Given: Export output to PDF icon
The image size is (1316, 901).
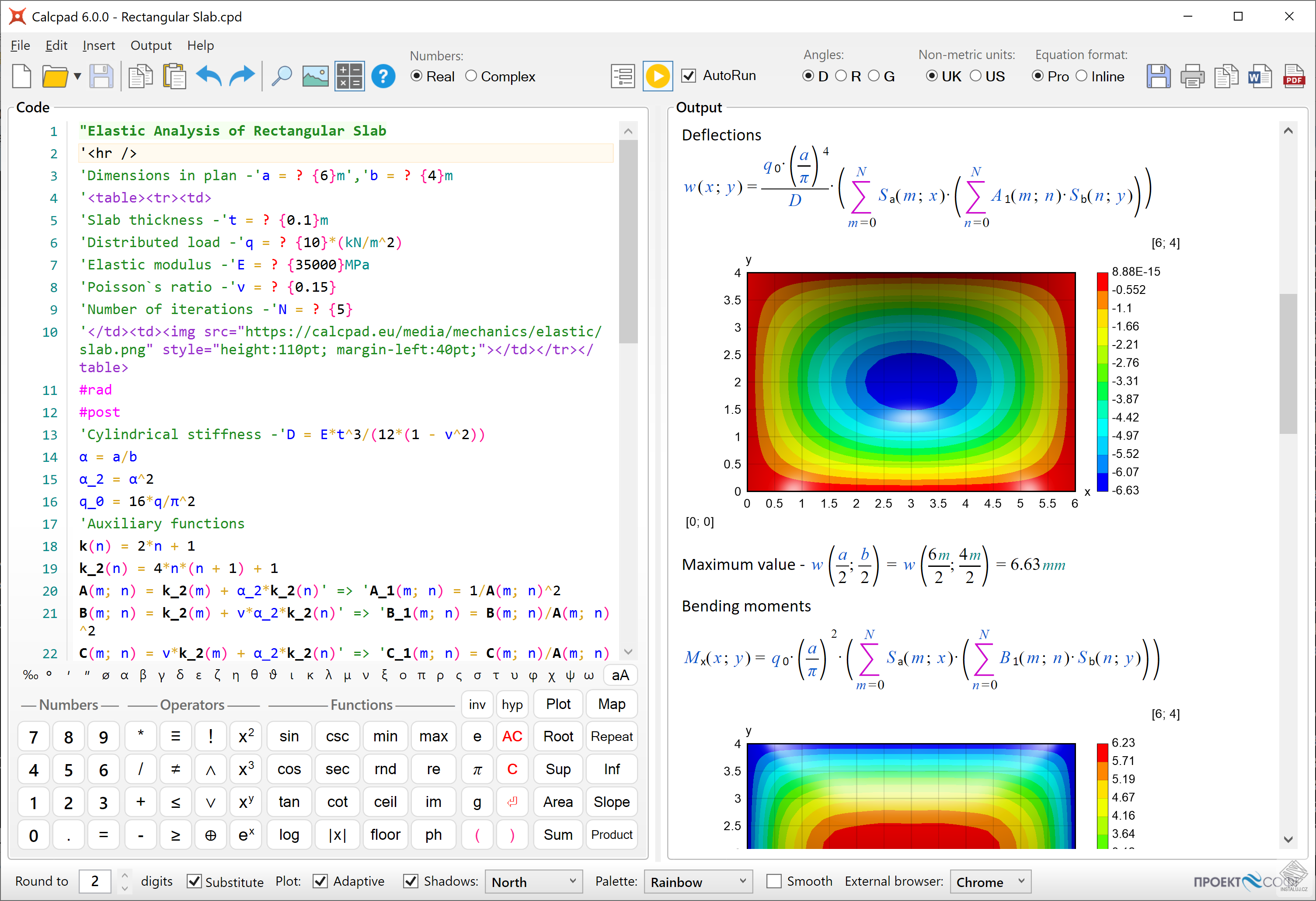Looking at the screenshot, I should click(x=1294, y=77).
